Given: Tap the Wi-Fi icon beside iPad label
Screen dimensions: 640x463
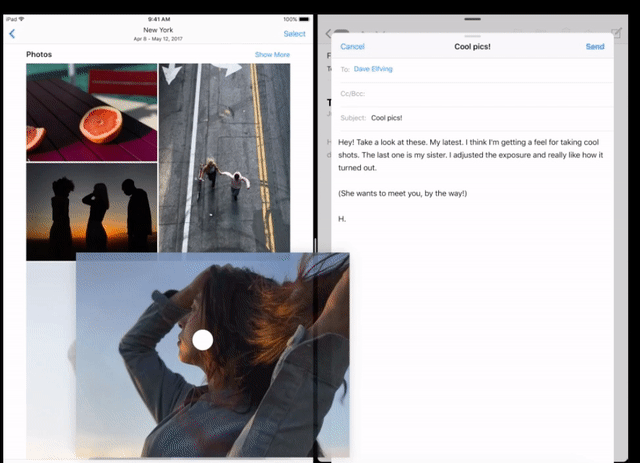Looking at the screenshot, I should pos(21,19).
